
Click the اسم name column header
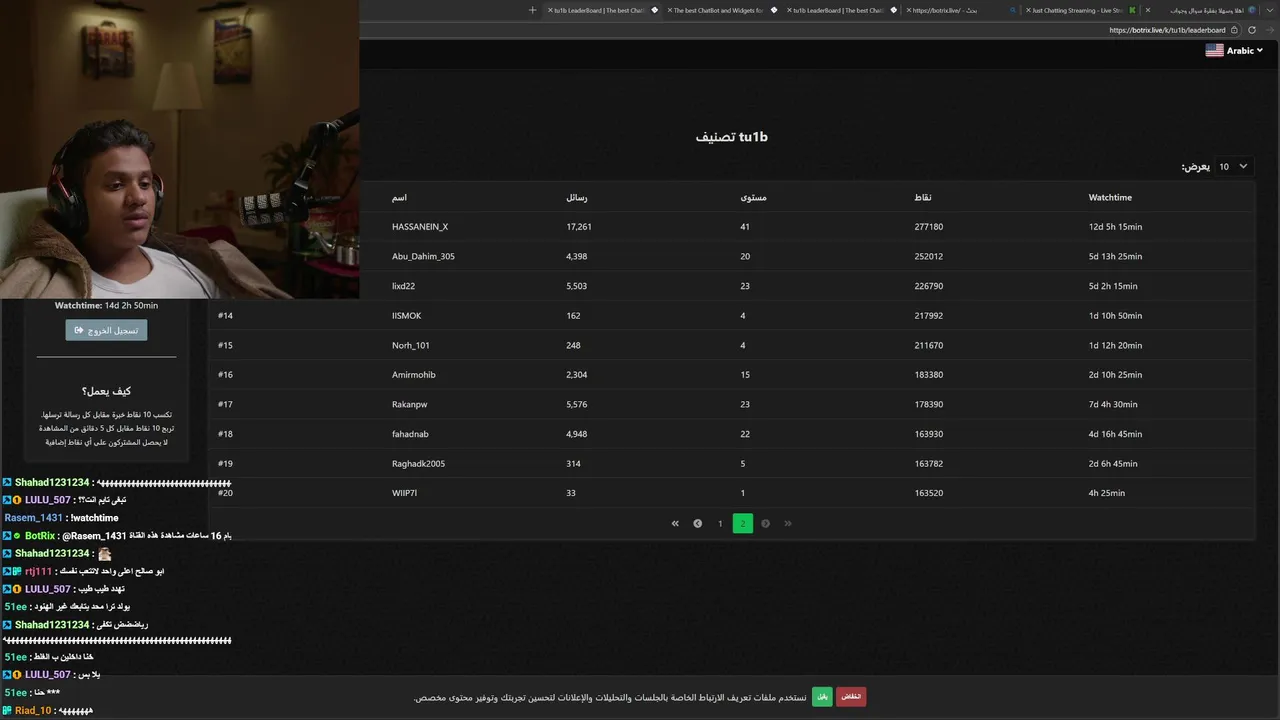pyautogui.click(x=399, y=198)
